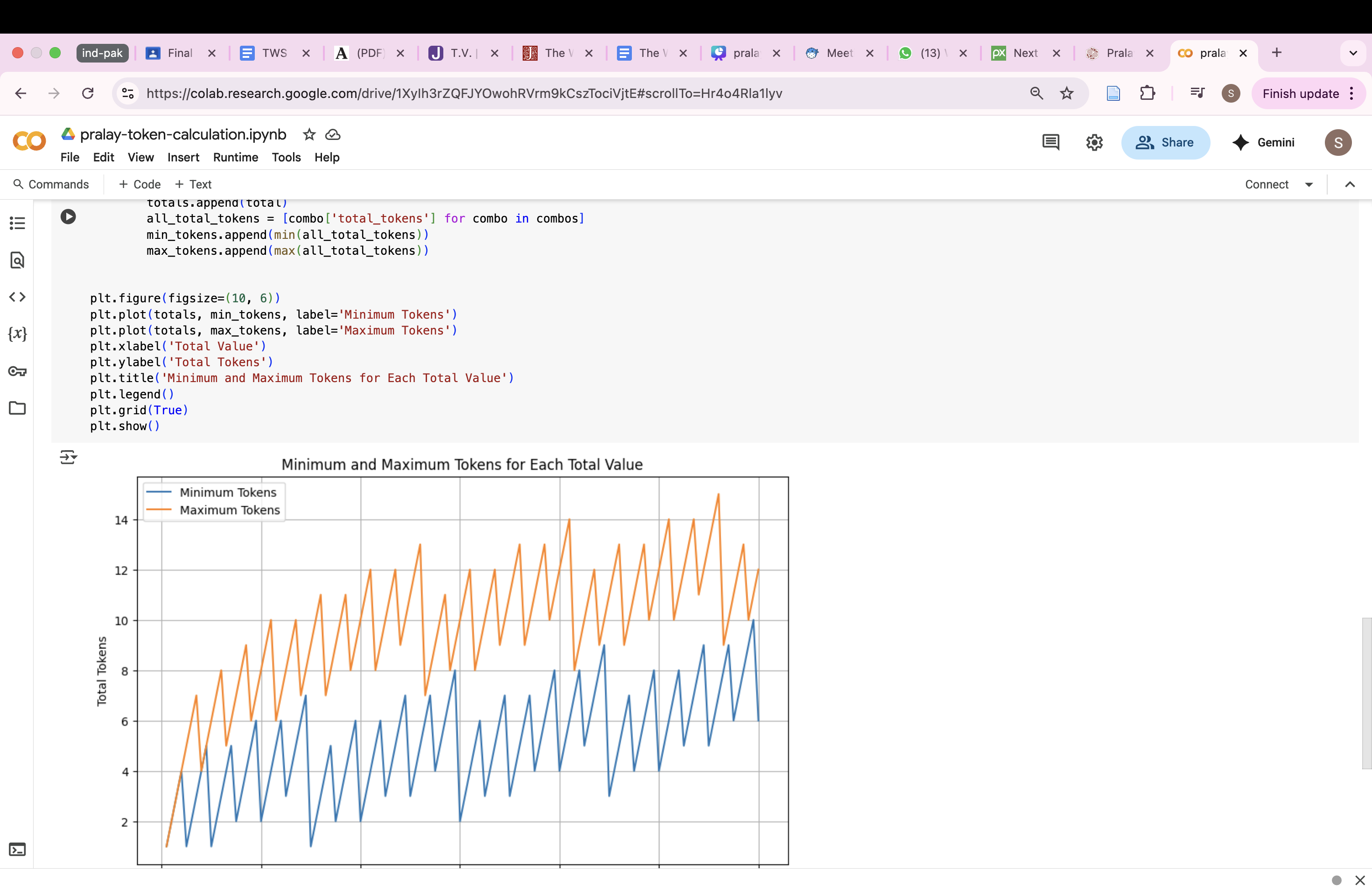
Task: Open find and replace sidebar icon
Action: tap(17, 260)
